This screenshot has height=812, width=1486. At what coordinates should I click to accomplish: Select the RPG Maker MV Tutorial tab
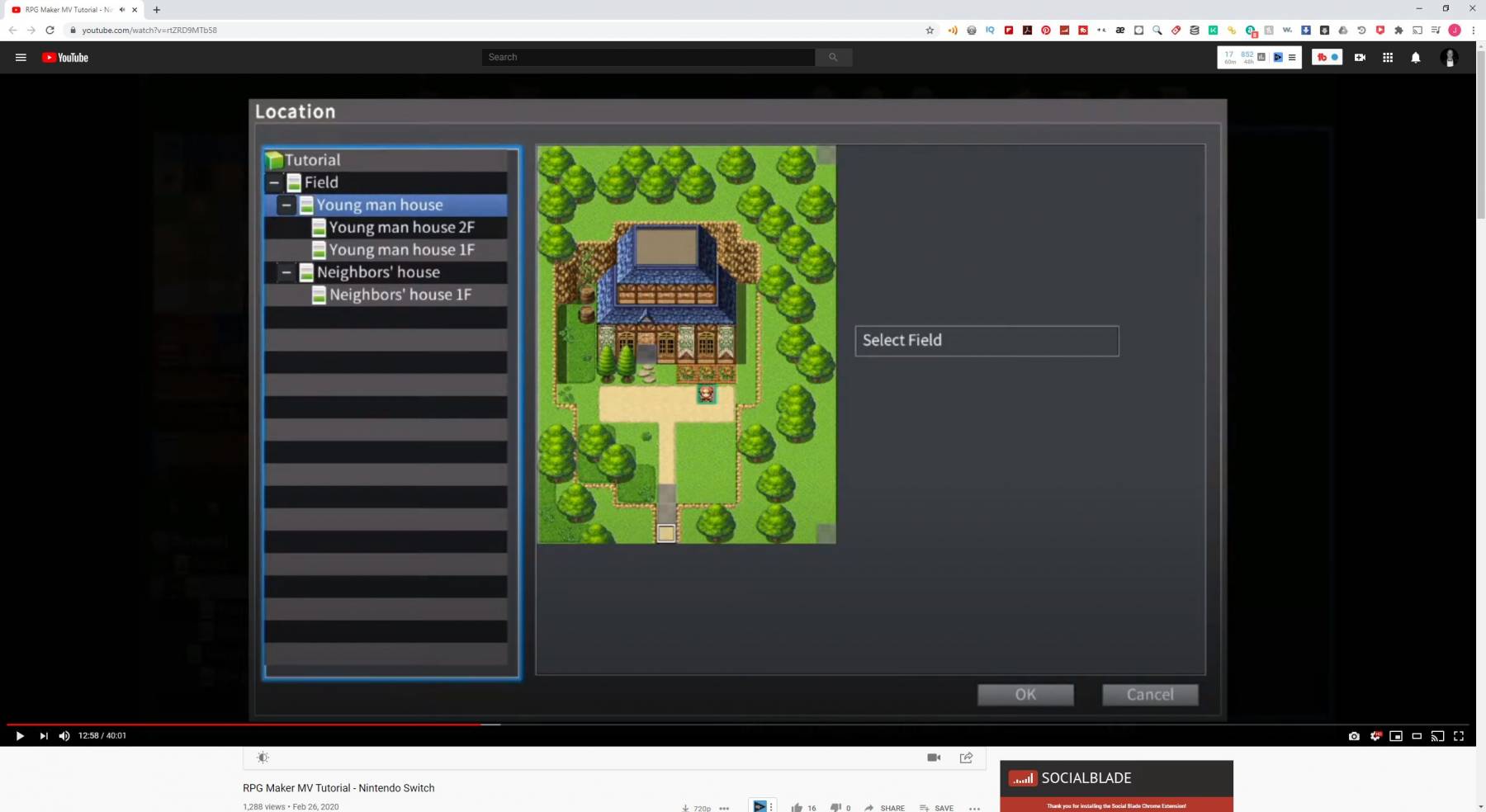tap(69, 10)
